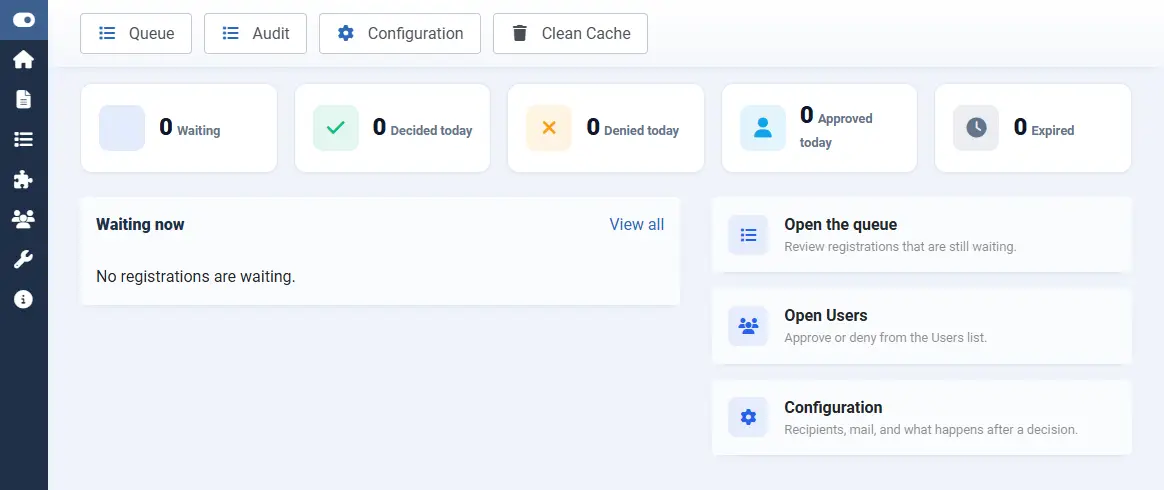Image resolution: width=1164 pixels, height=490 pixels.
Task: Click 'Recipients, mail, and what happens' description
Action: [x=931, y=430]
